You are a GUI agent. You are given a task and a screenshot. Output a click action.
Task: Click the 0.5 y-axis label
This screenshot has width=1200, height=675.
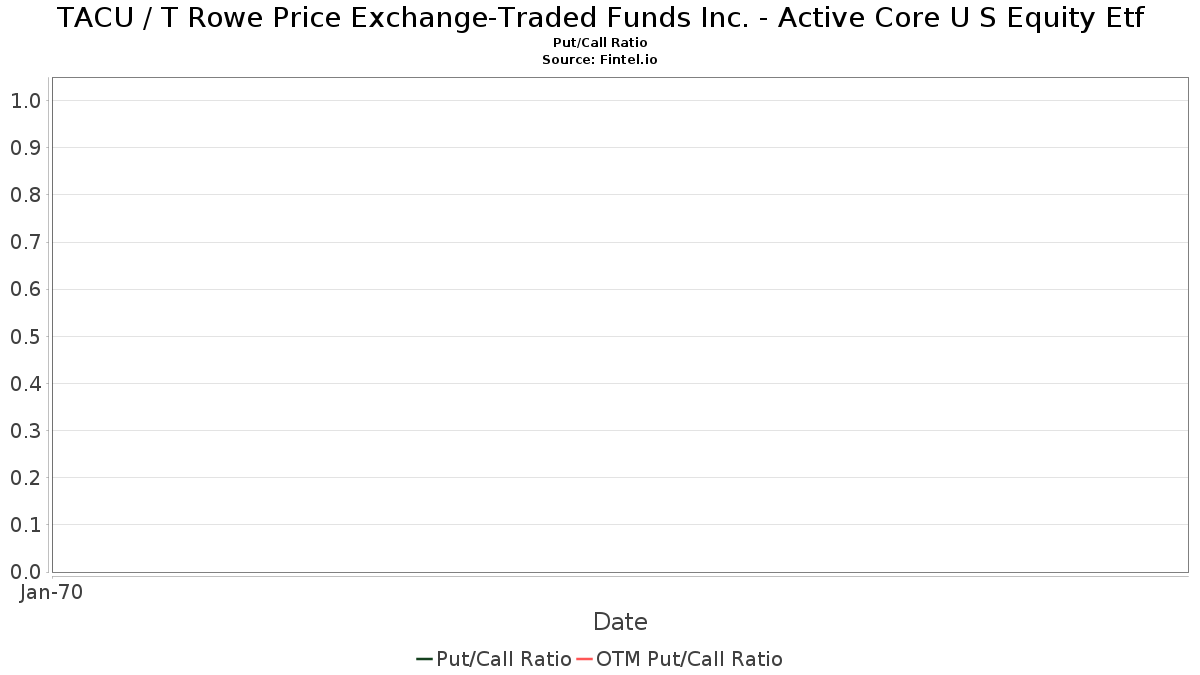click(25, 336)
